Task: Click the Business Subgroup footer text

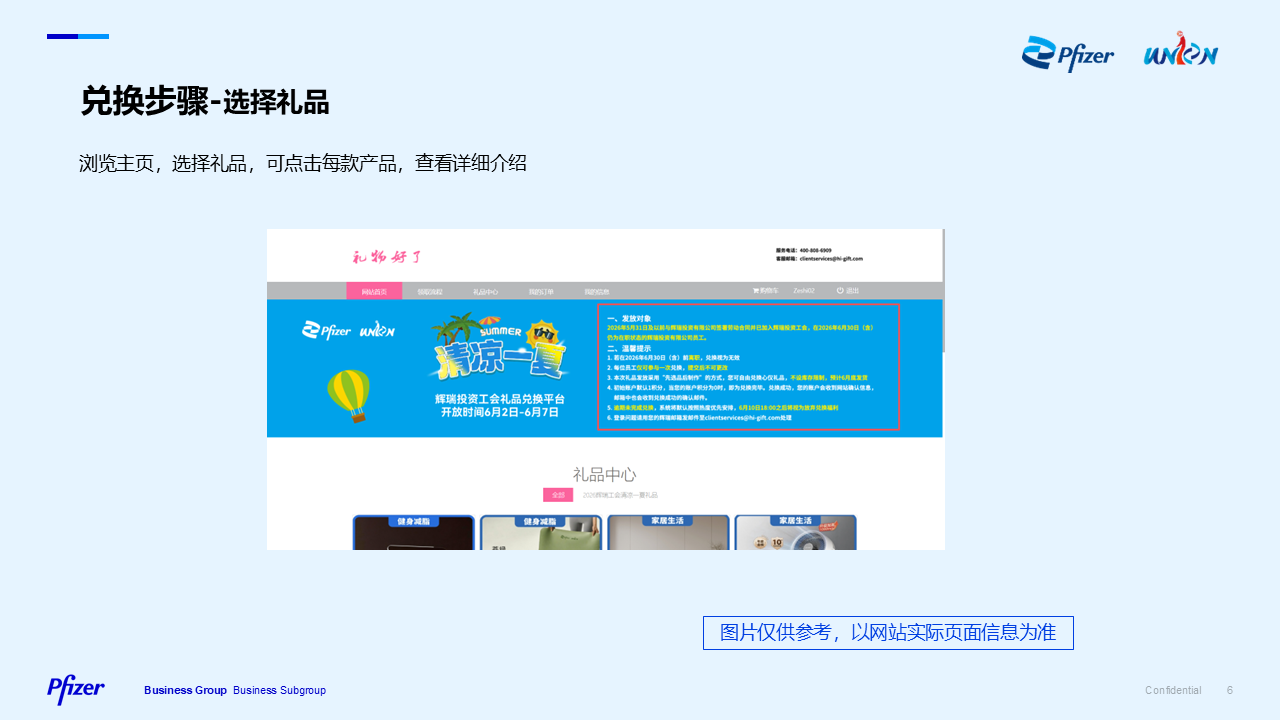Action: [279, 690]
